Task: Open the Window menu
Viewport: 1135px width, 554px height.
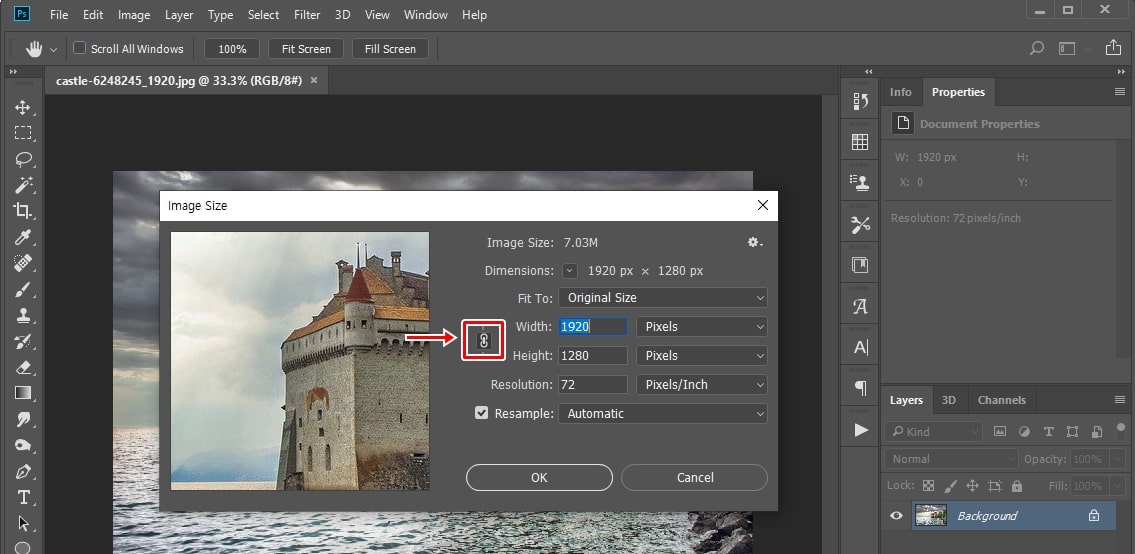Action: click(x=426, y=14)
